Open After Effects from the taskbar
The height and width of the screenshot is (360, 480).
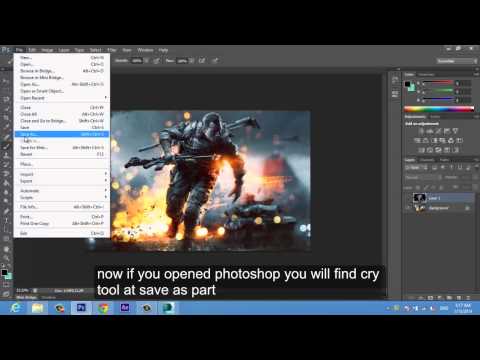click(x=125, y=308)
